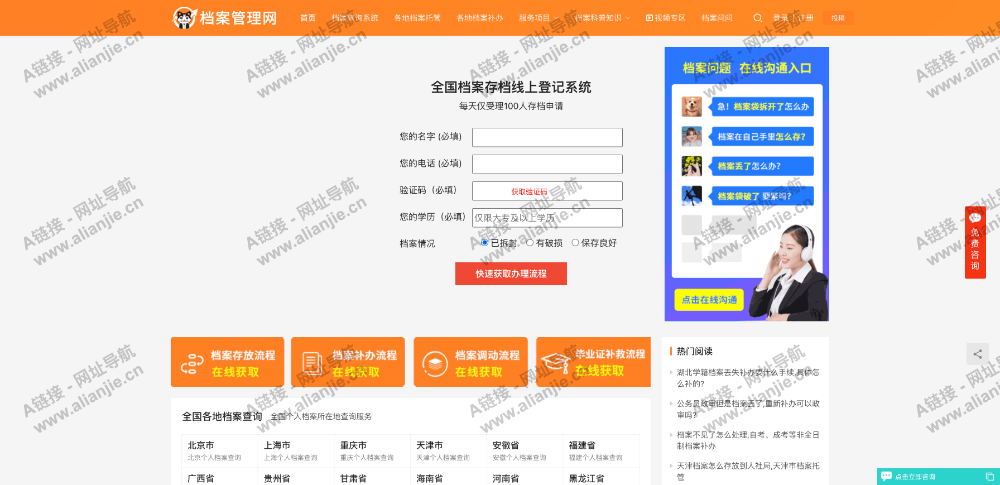This screenshot has width=1000, height=485.
Task: Click 获取验证码 in the verification field
Action: click(x=529, y=191)
